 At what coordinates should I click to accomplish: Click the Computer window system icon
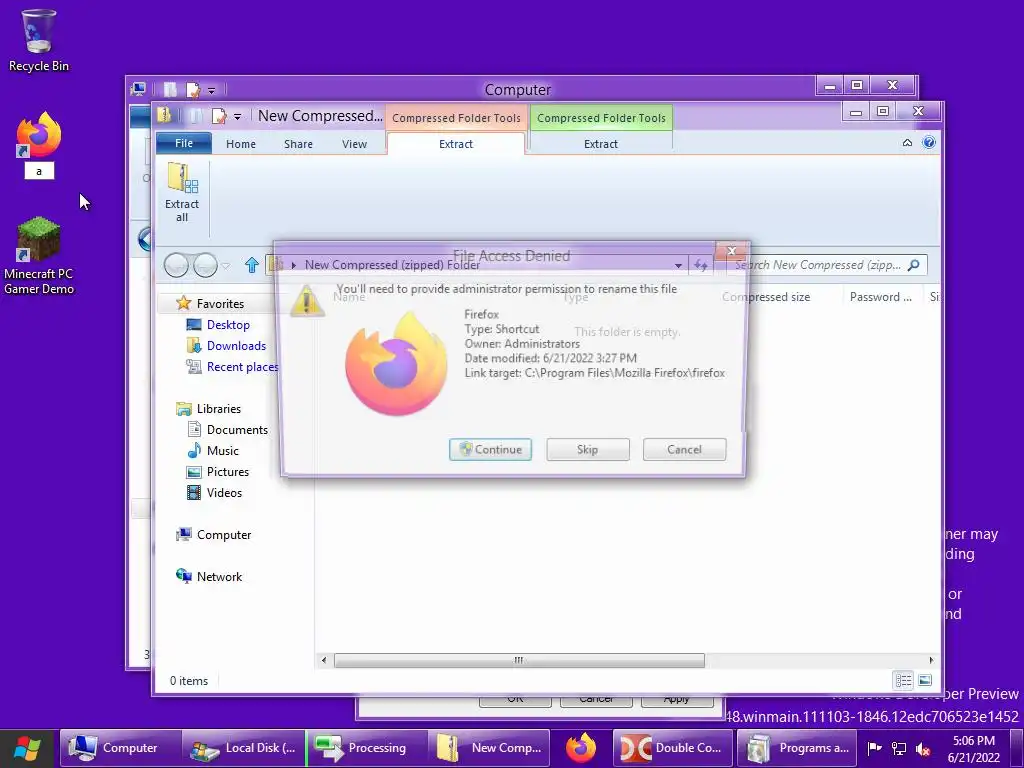[x=138, y=89]
